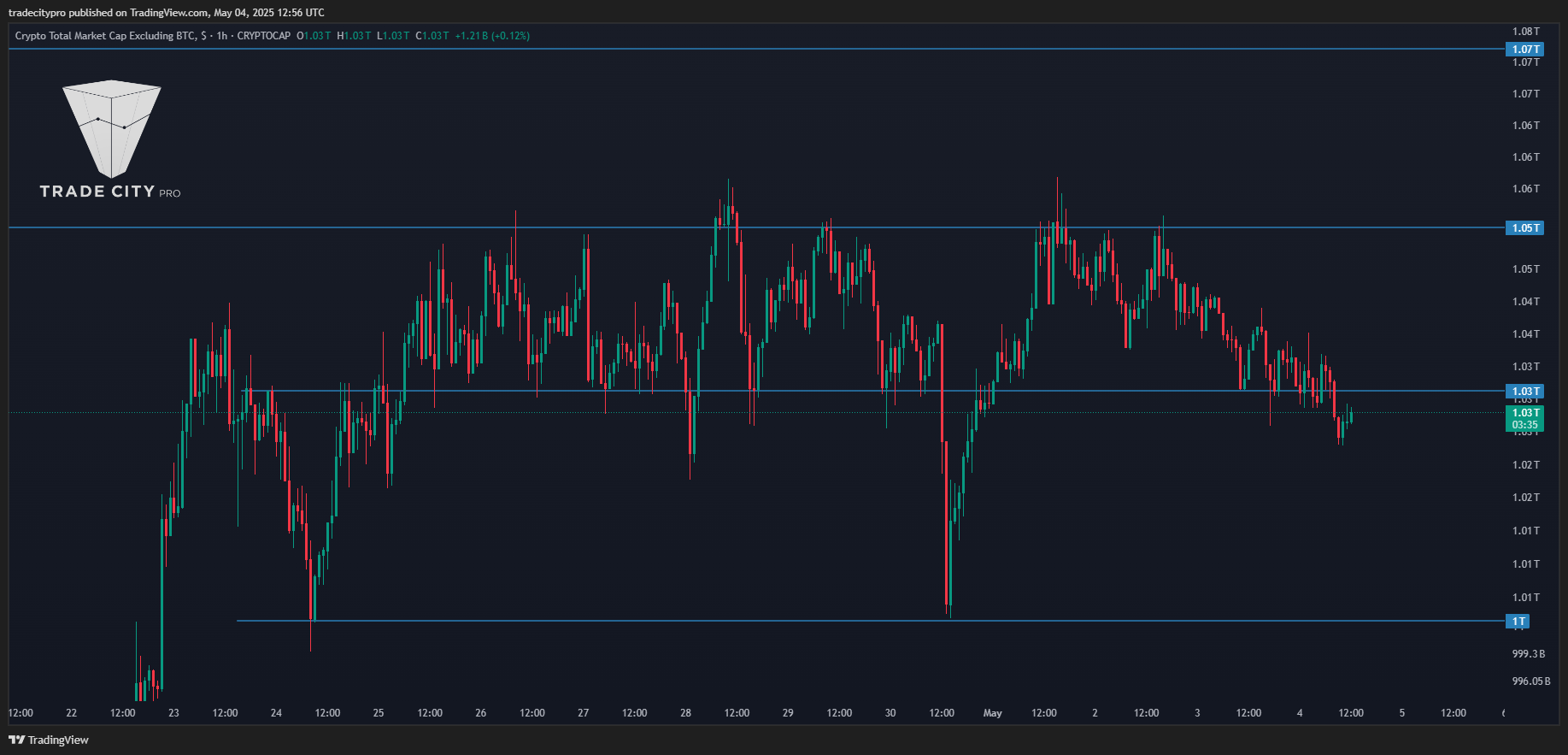Select the horizontal line at the 1T level
The height and width of the screenshot is (755, 1568).
coord(871,621)
